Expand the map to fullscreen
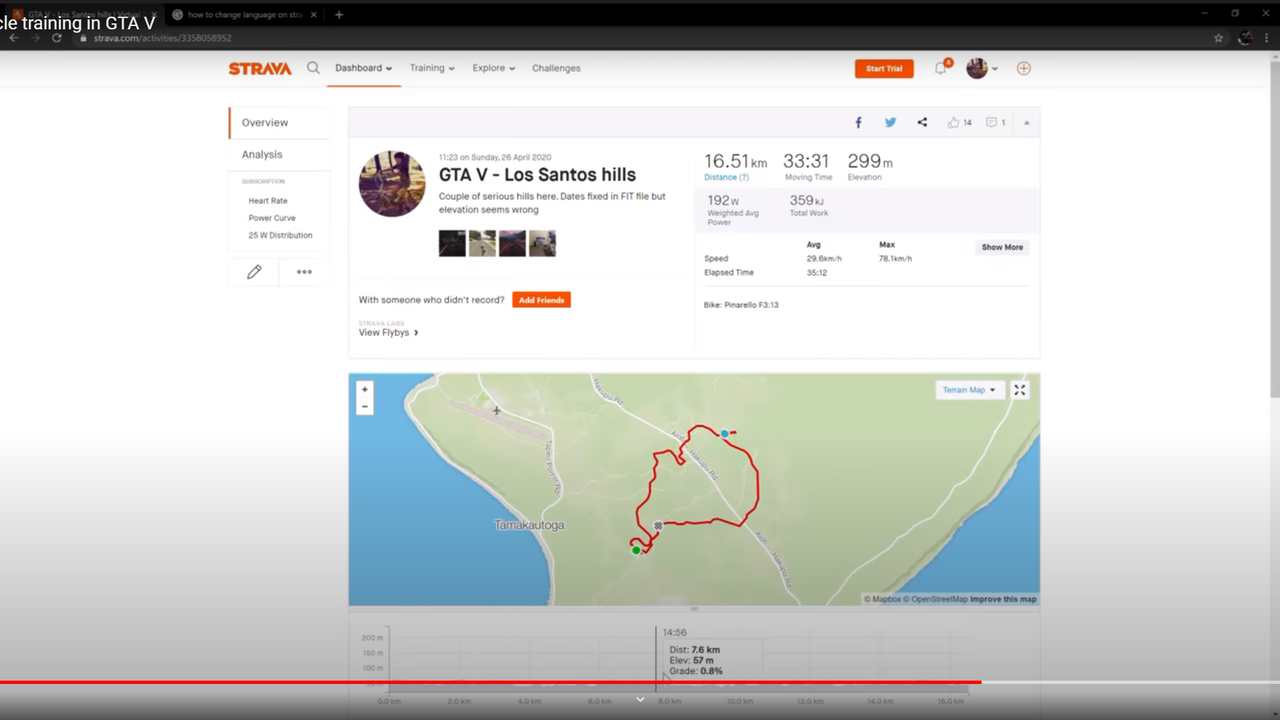1280x720 pixels. [x=1019, y=390]
